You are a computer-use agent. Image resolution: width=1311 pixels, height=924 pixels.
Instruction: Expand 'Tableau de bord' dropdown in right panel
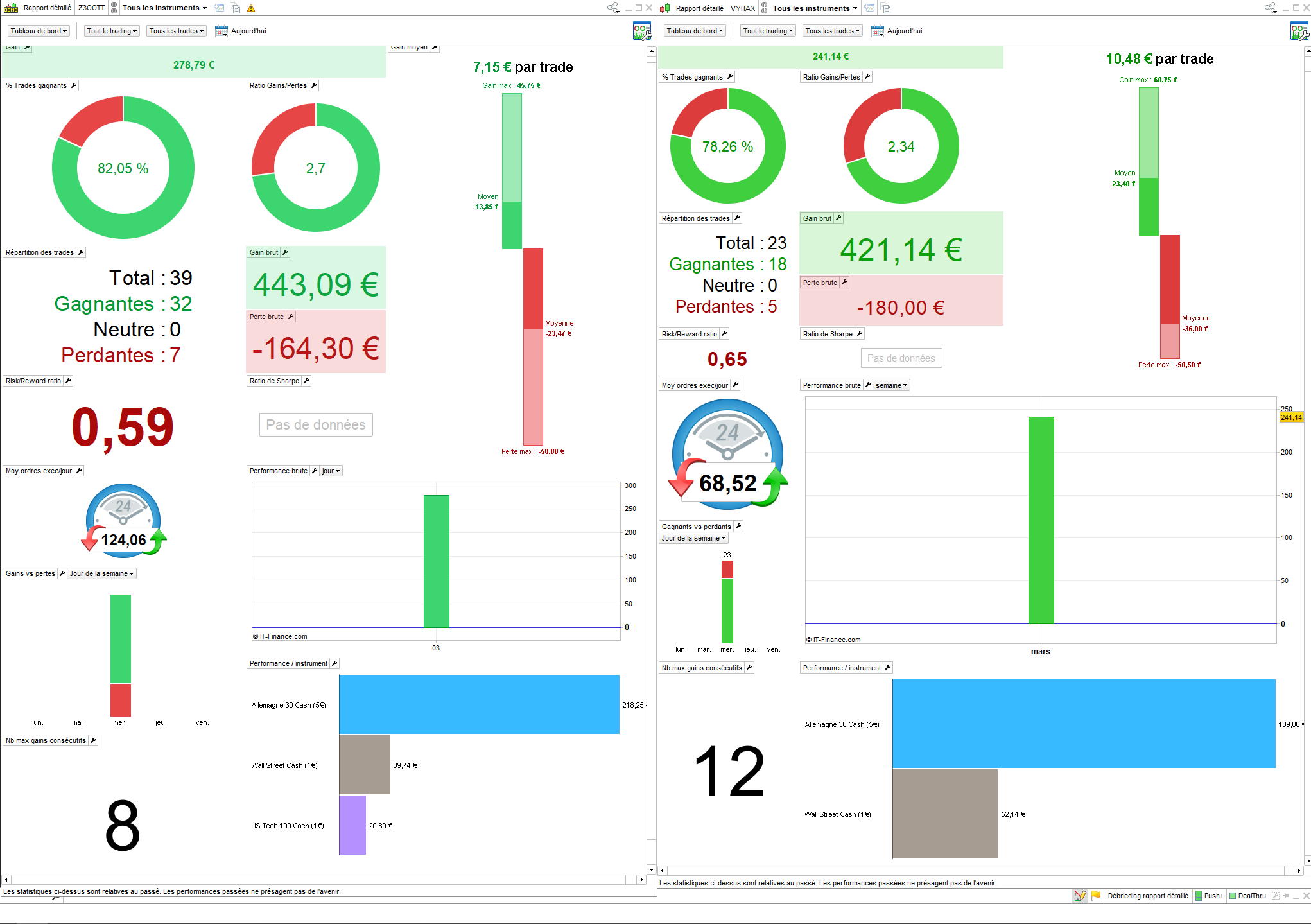[695, 31]
